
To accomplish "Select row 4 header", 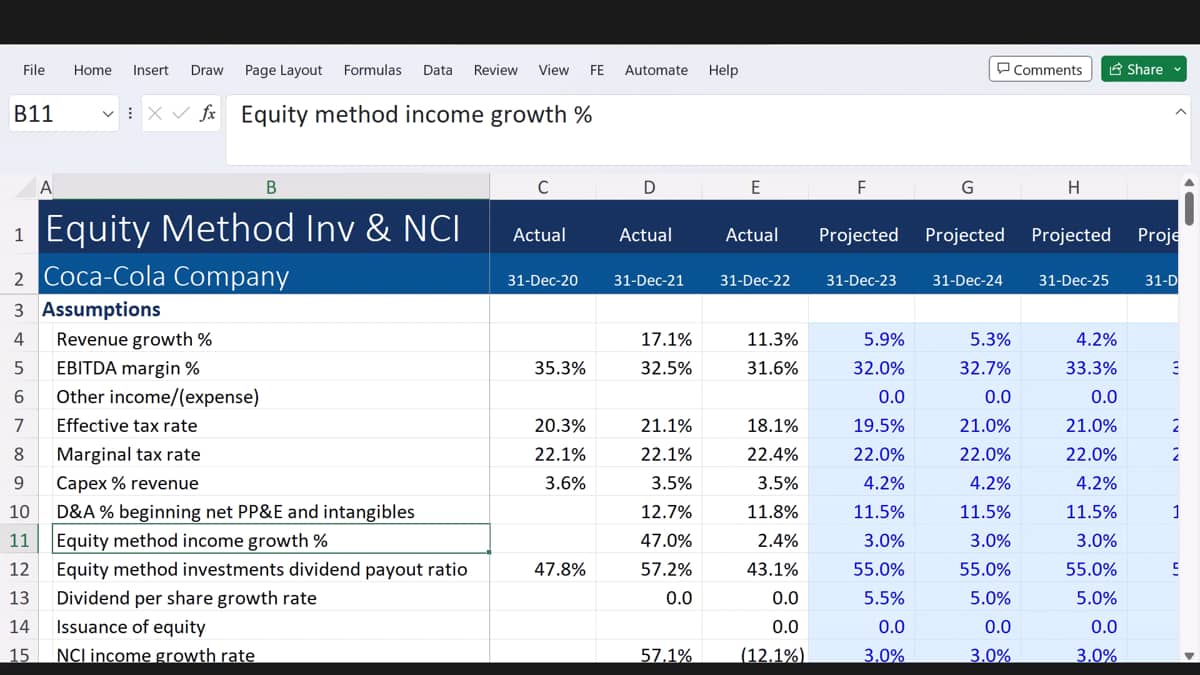I will tap(19, 339).
